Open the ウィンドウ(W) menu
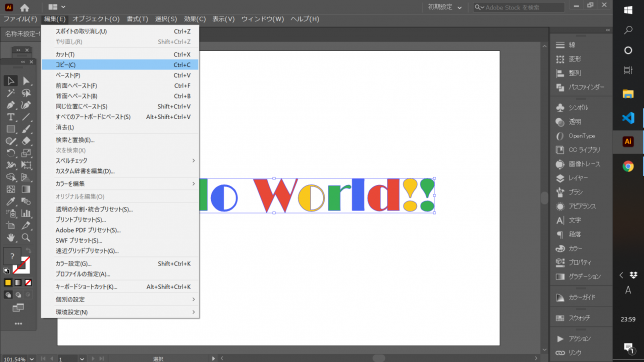The width and height of the screenshot is (644, 362). click(262, 19)
